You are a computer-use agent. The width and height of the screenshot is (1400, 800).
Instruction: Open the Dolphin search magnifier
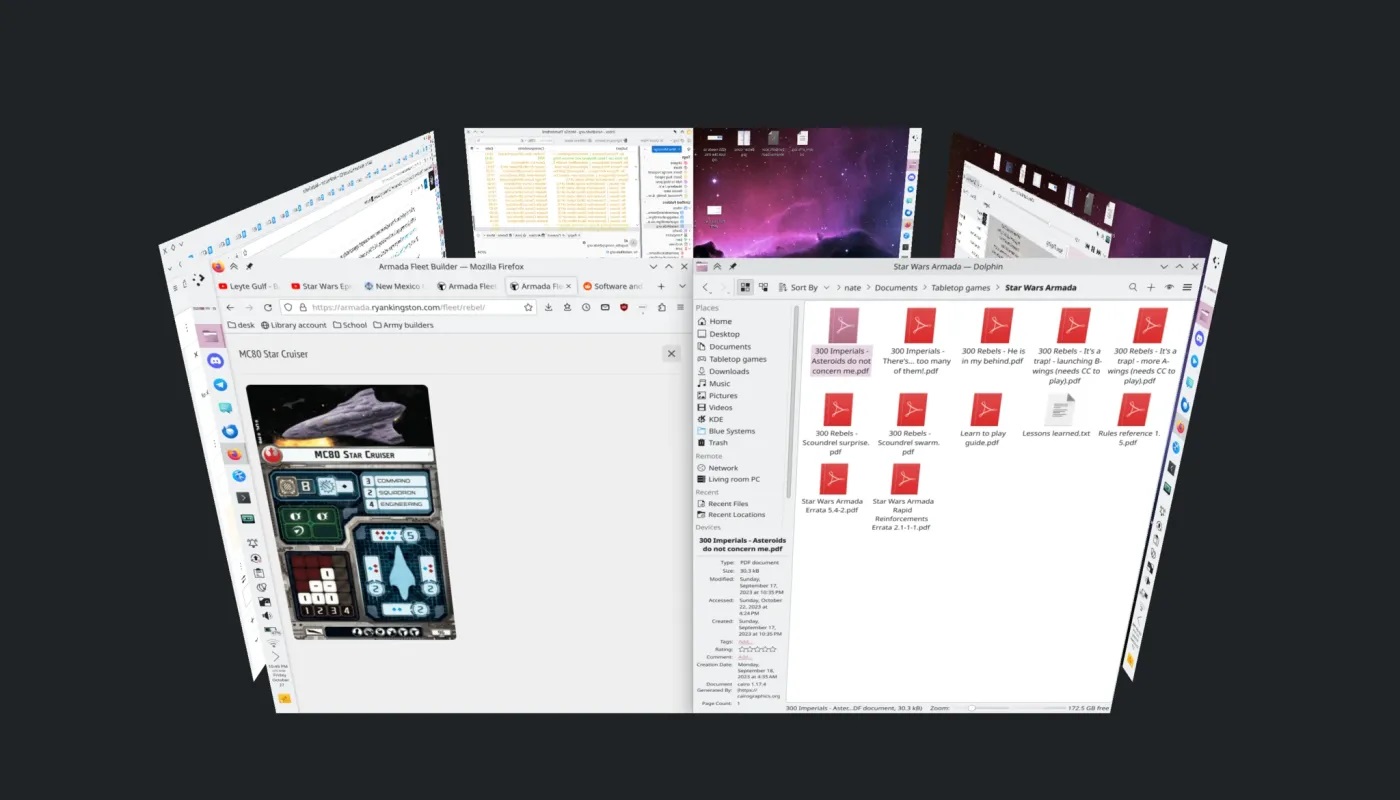point(1133,287)
